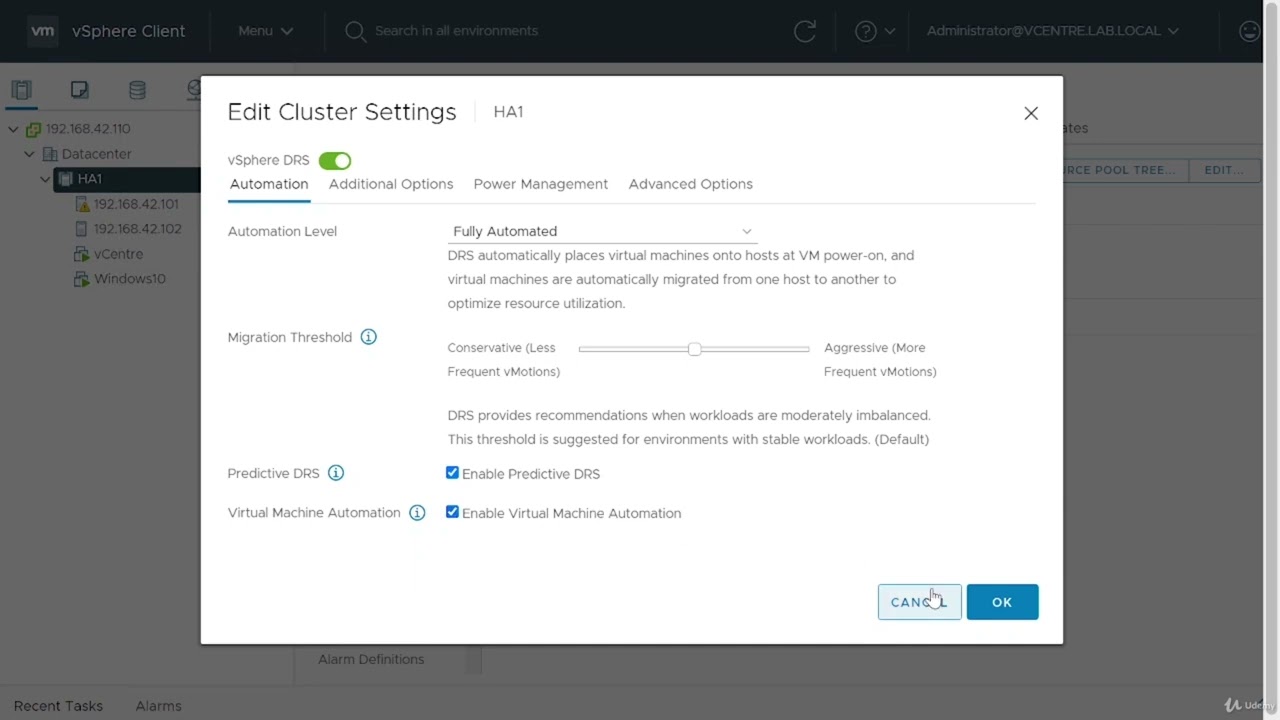Select host 192.168.42.101 in tree

coord(136,204)
